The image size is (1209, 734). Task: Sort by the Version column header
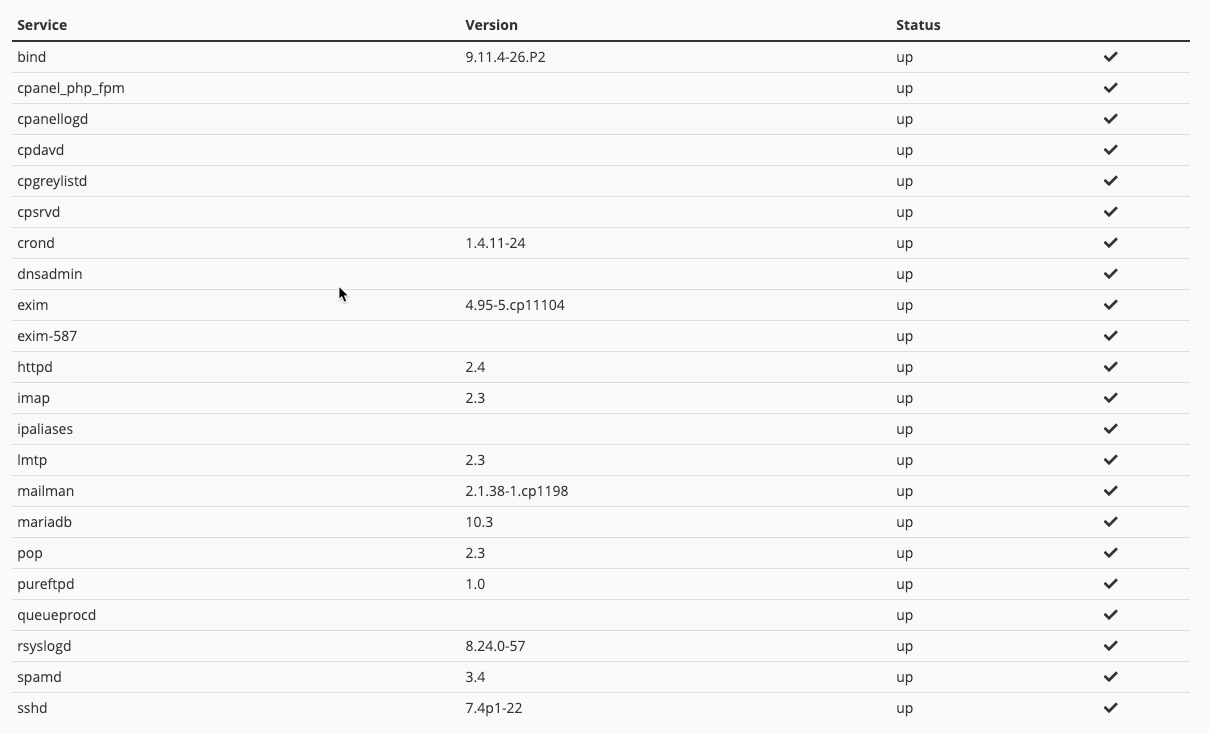[491, 25]
